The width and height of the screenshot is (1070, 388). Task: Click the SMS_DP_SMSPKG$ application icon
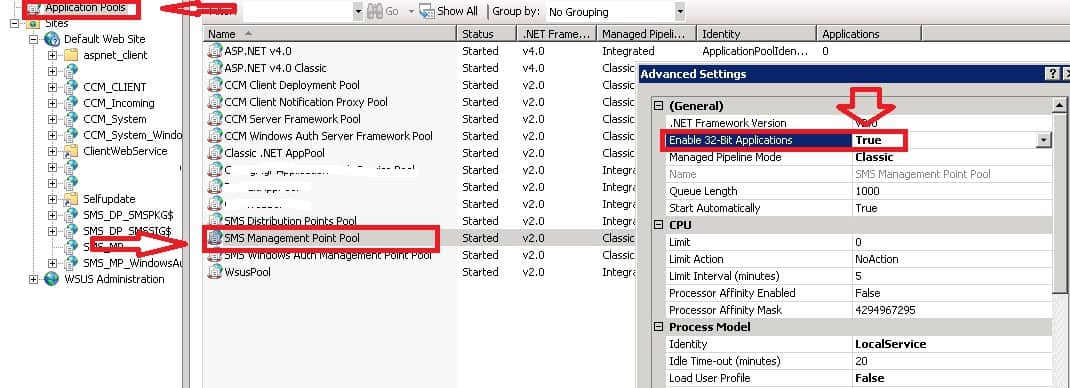pos(70,215)
